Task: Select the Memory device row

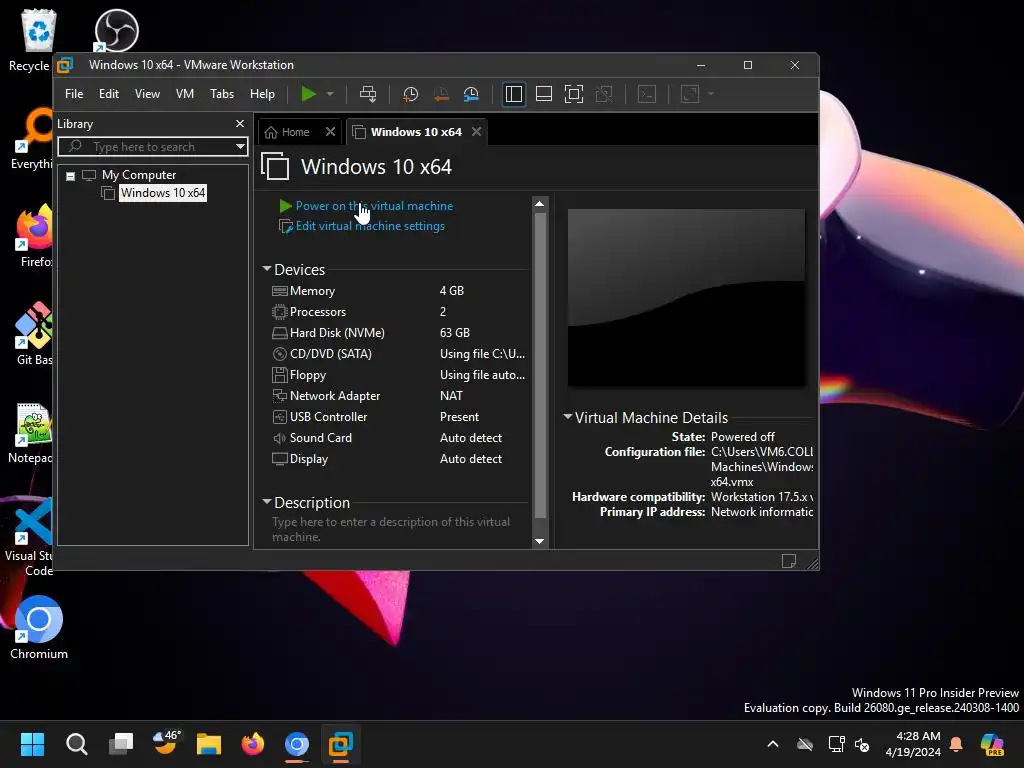Action: pos(398,291)
